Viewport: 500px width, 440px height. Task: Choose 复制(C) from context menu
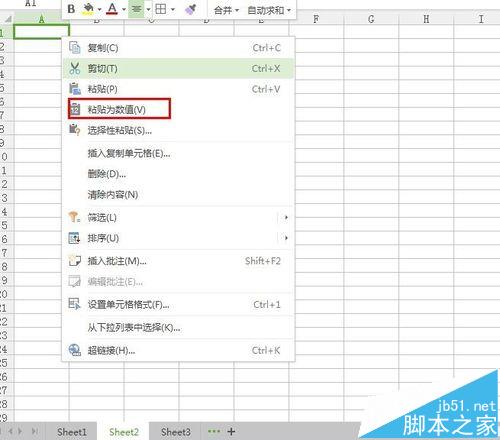(x=178, y=48)
